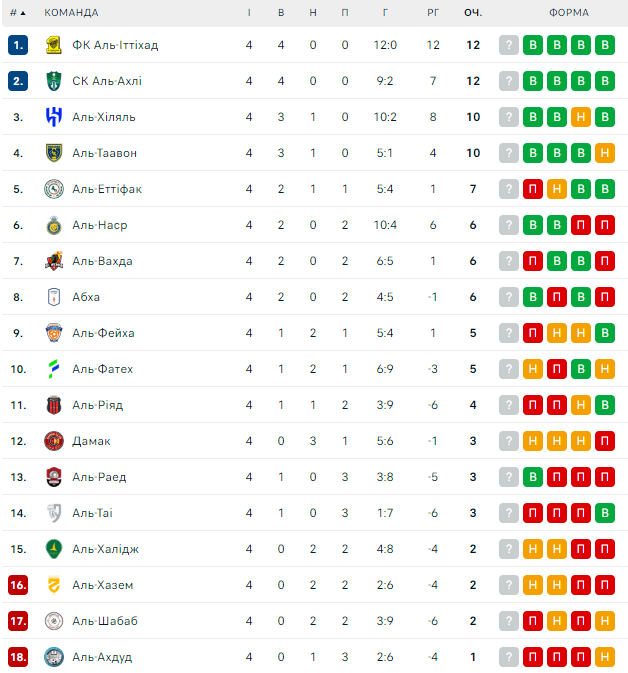The height and width of the screenshot is (673, 628).
Task: Click Аль-Хіляль's orange Н draw badge
Action: pyautogui.click(x=581, y=117)
